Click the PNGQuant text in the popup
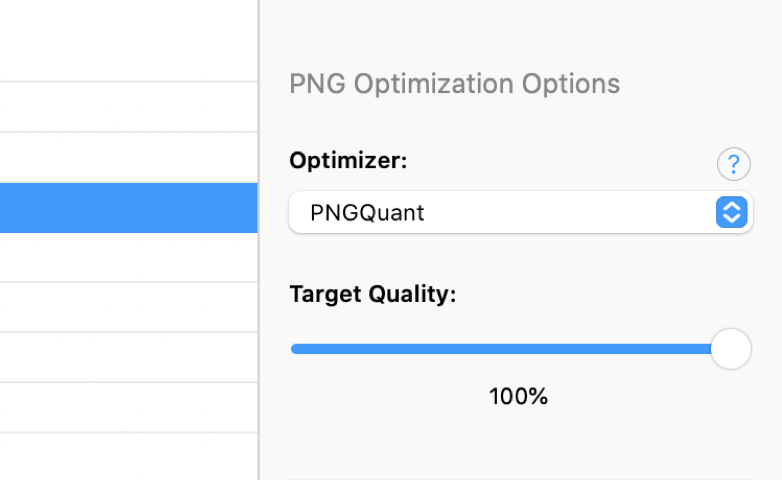Image resolution: width=782 pixels, height=480 pixels. (367, 213)
